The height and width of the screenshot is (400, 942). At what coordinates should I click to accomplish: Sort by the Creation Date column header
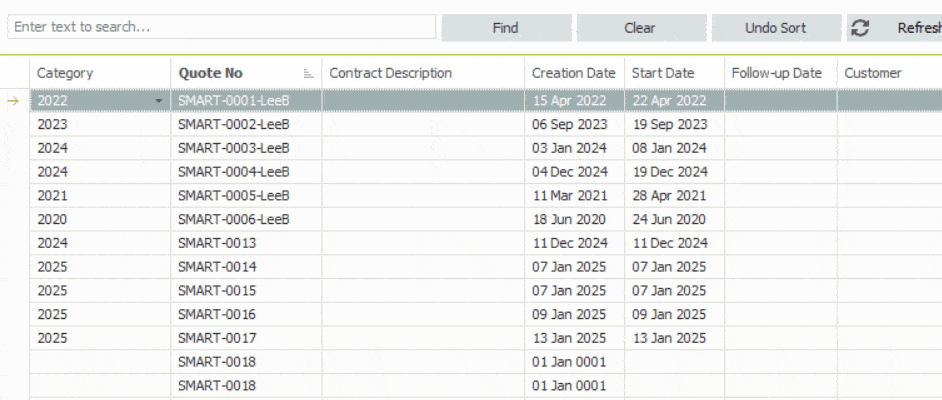pyautogui.click(x=573, y=73)
